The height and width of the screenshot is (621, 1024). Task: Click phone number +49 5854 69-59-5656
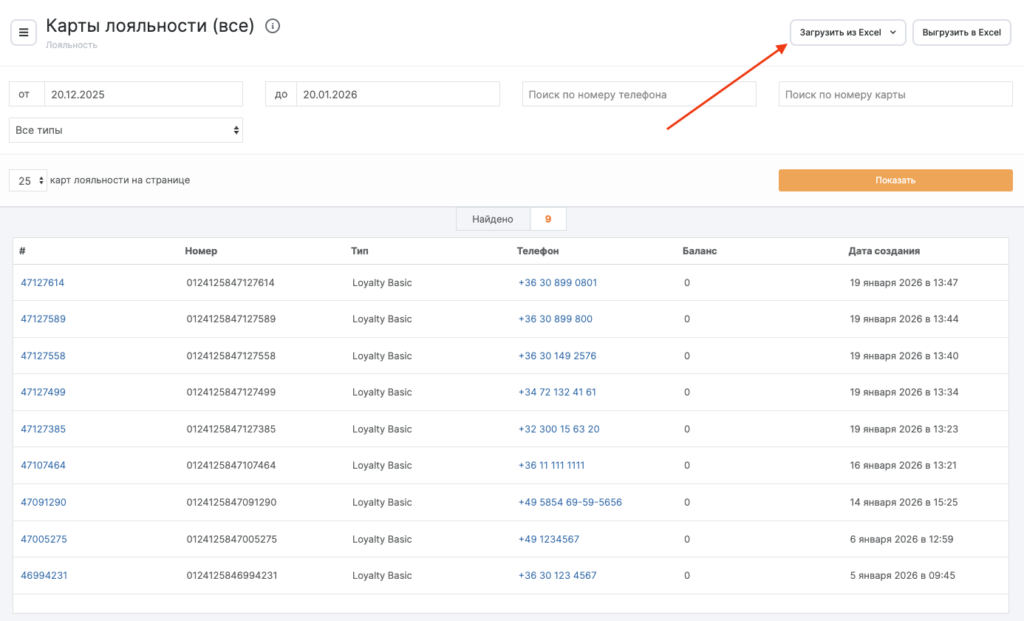click(x=570, y=502)
